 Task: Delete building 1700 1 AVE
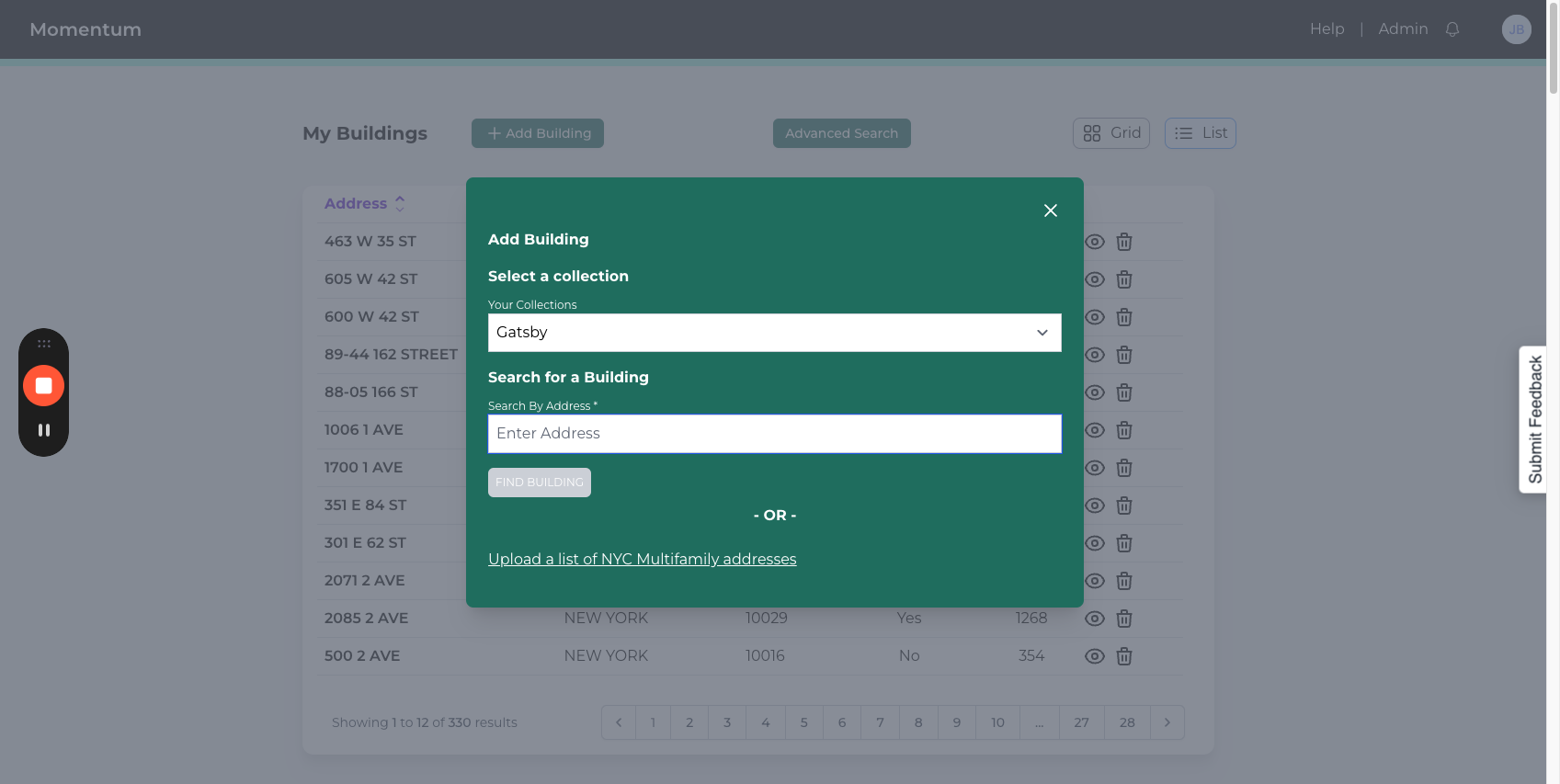coord(1124,468)
